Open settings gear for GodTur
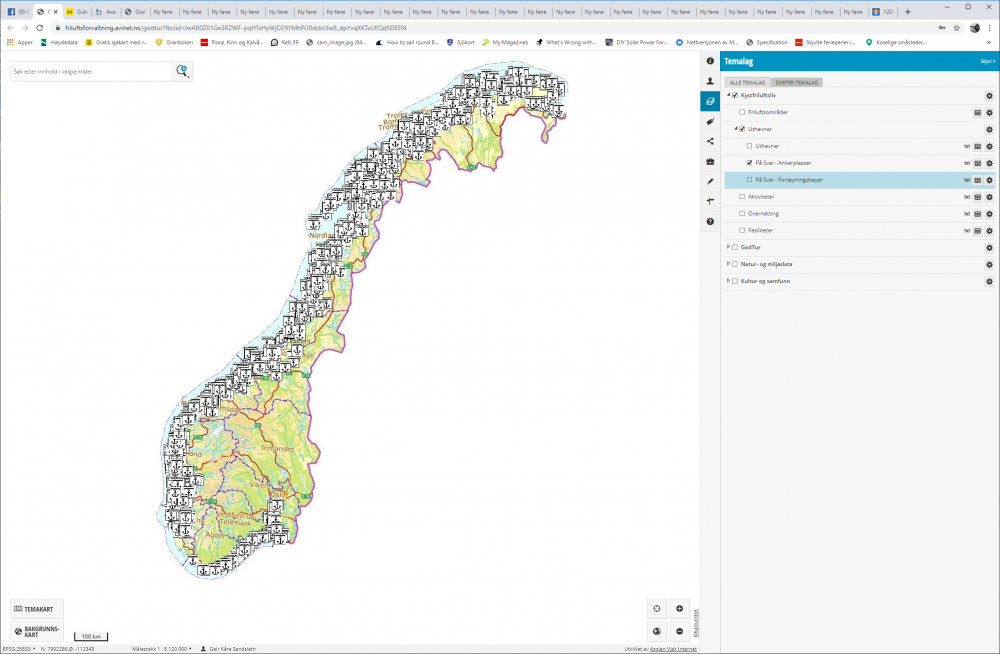This screenshot has width=1000, height=654. tap(989, 248)
